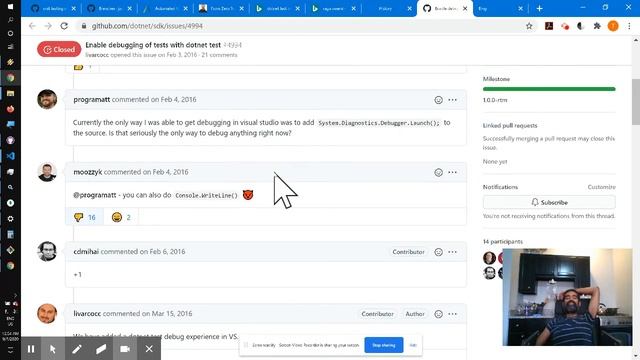
Task: Click the address bar URL
Action: click(147, 26)
